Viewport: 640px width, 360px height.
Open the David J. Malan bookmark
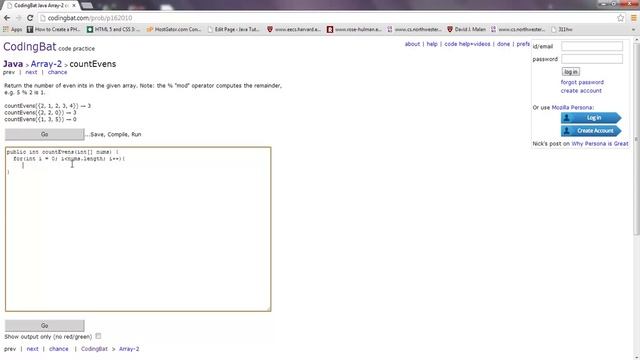pos(467,29)
